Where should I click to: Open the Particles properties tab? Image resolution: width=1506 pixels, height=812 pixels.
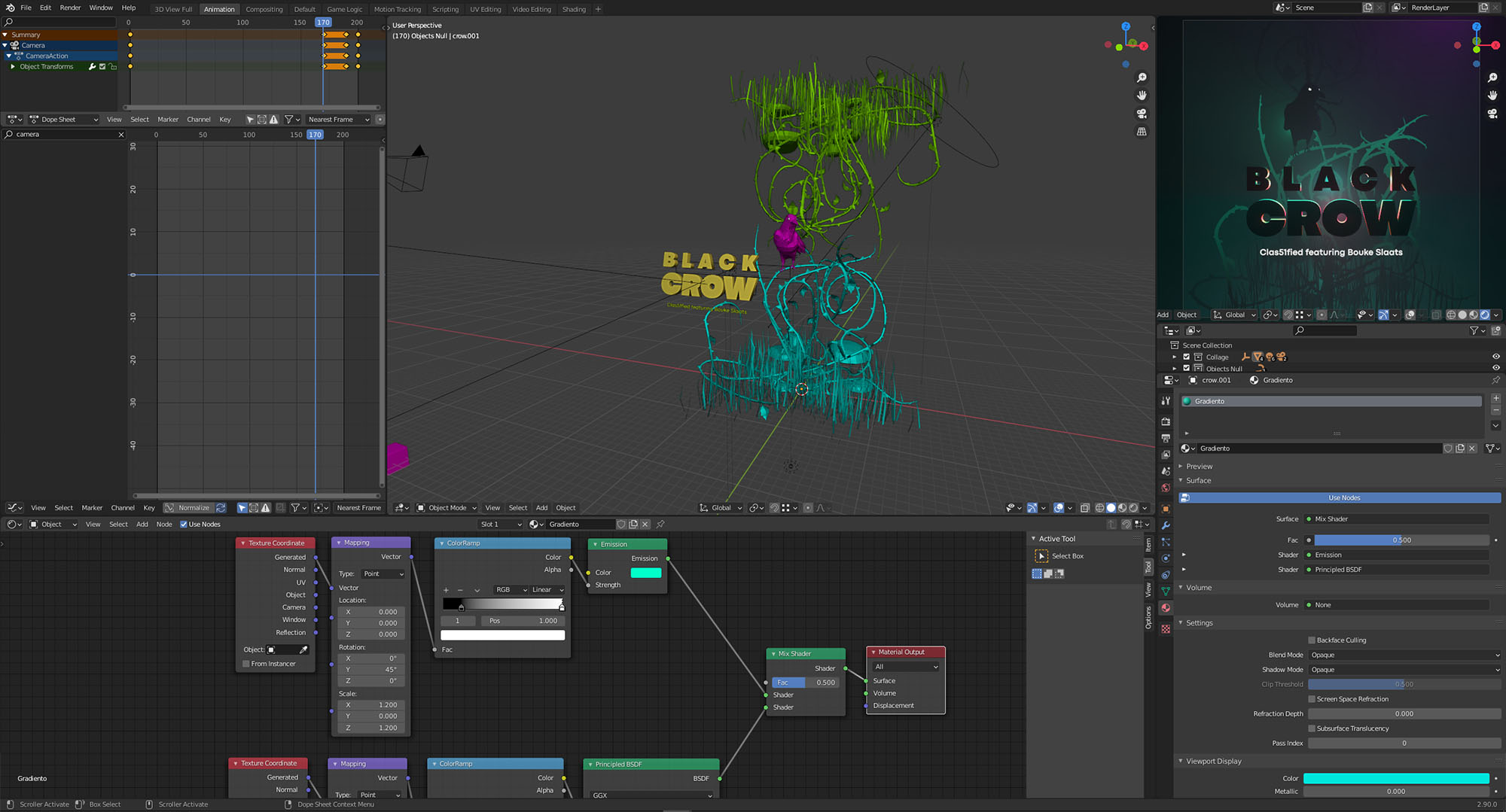point(1166,542)
